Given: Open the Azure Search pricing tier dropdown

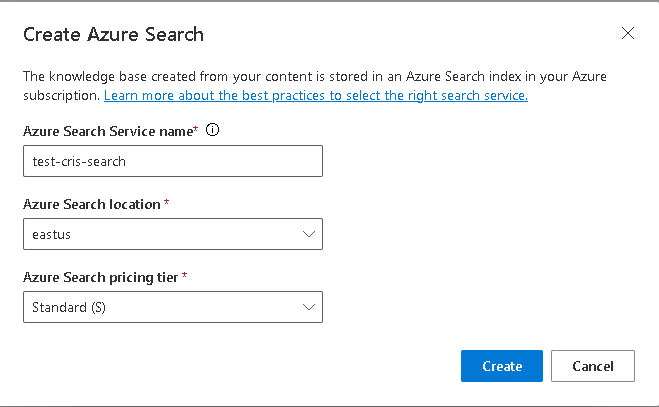Looking at the screenshot, I should (x=172, y=307).
